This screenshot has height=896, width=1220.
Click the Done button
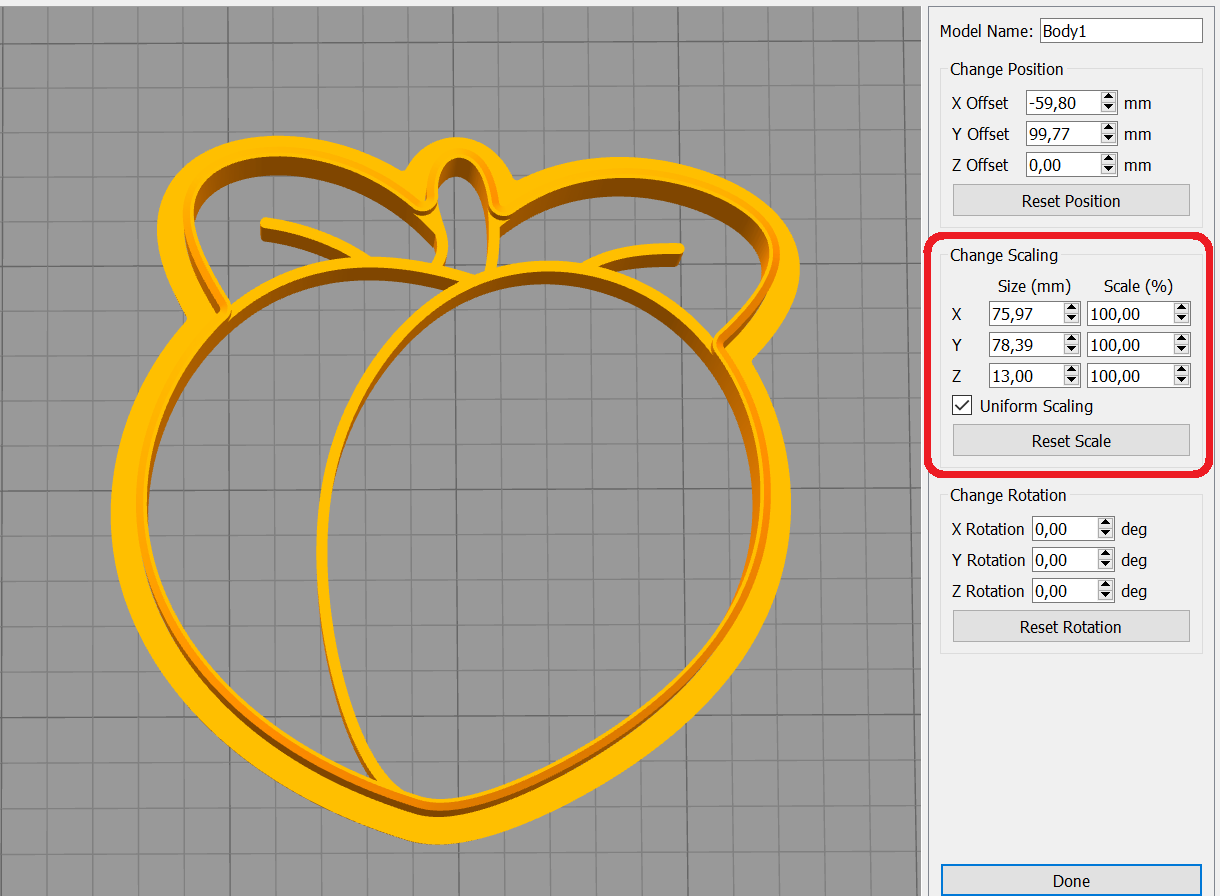coord(1071,881)
